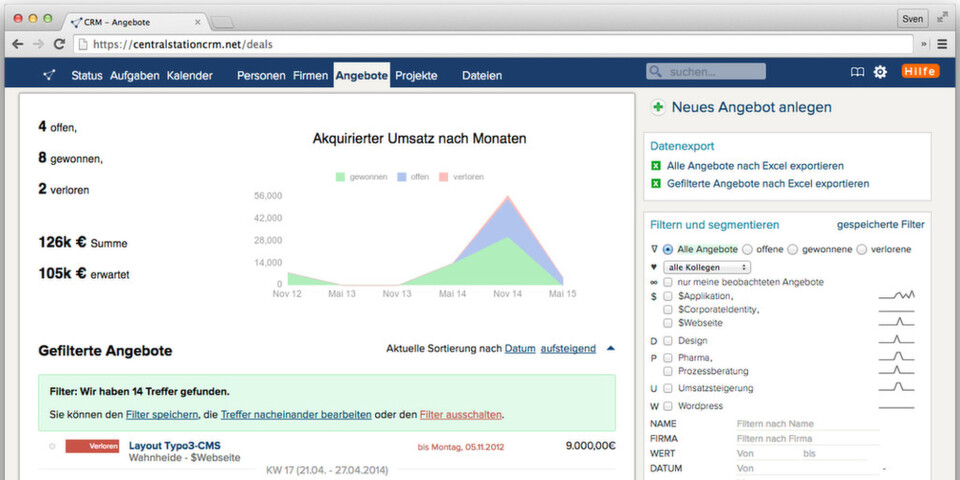Check the Wordpress tag filter
The image size is (960, 480).
point(668,406)
